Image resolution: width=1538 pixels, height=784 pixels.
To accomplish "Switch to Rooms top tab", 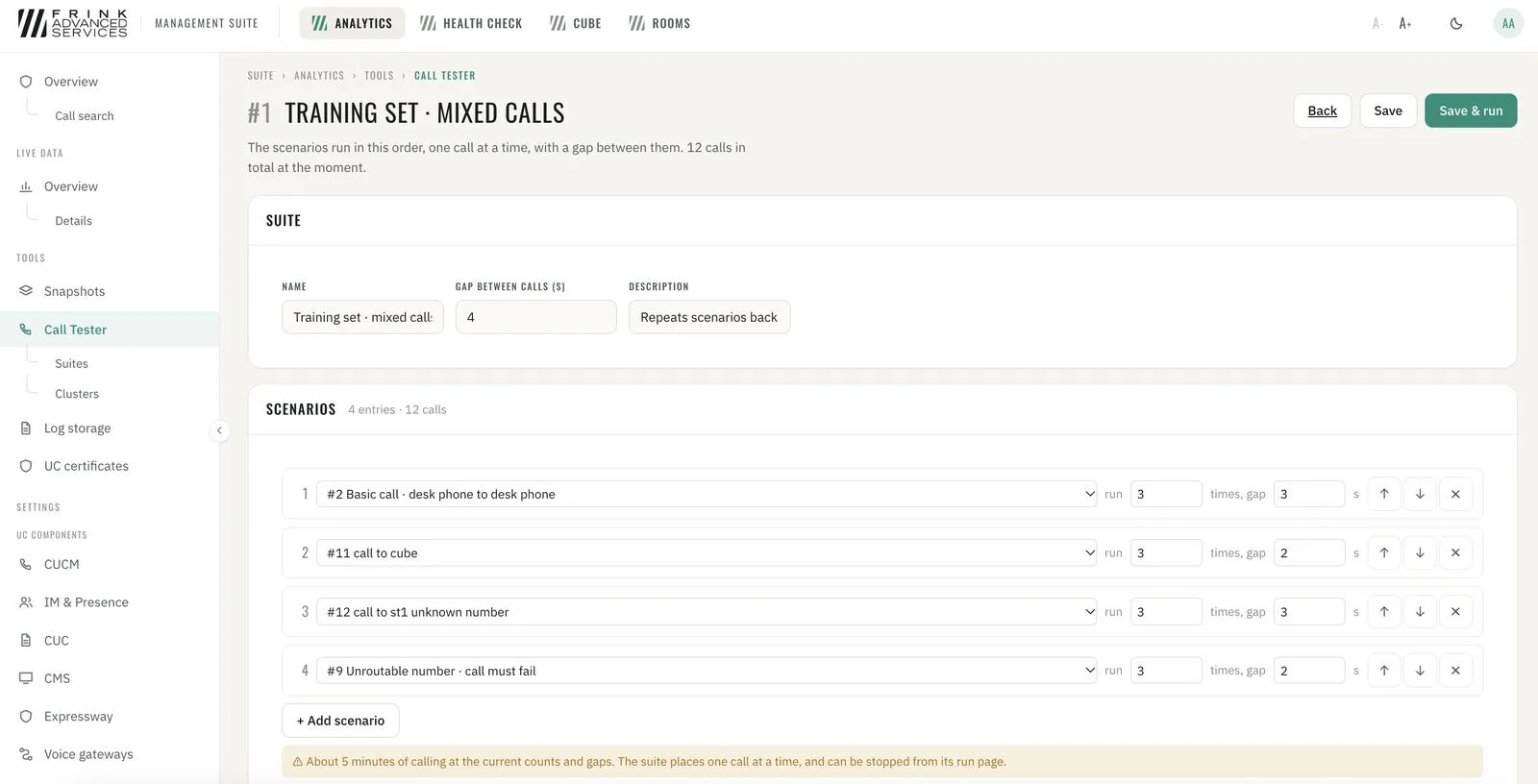I will [659, 23].
